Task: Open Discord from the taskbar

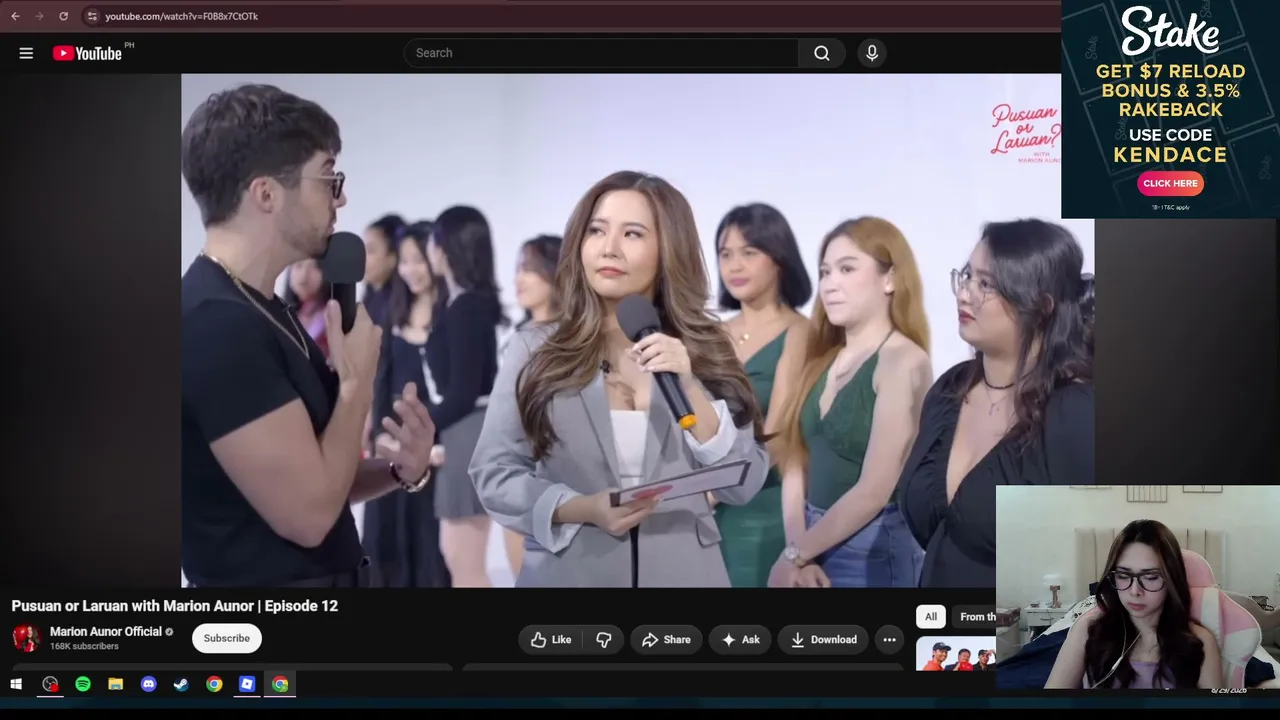Action: click(149, 684)
